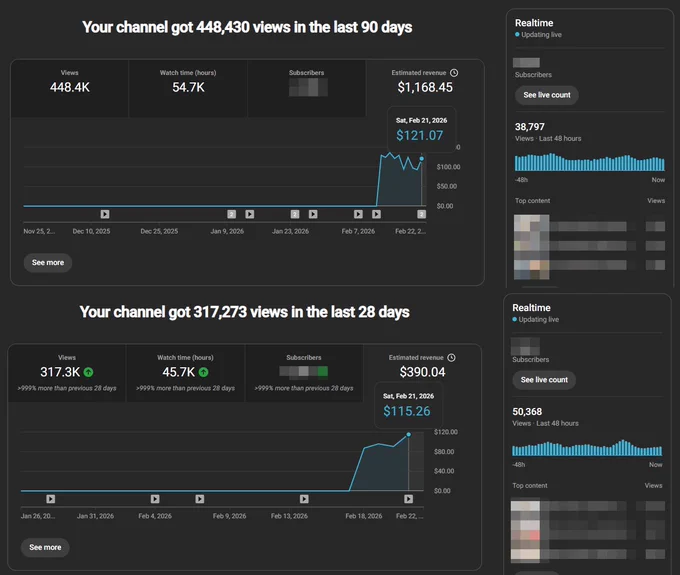Click the heading about 448,430 views in 90 days

pos(247,27)
